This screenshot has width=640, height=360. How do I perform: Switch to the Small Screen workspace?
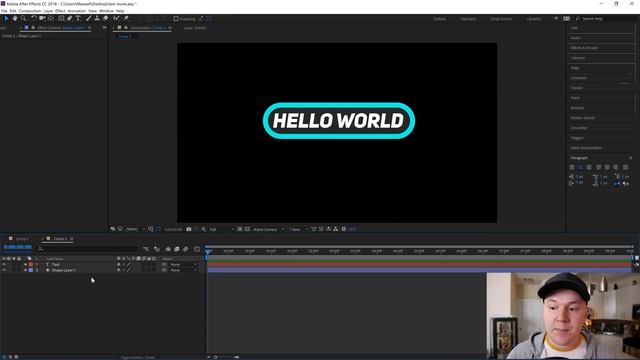(x=501, y=19)
